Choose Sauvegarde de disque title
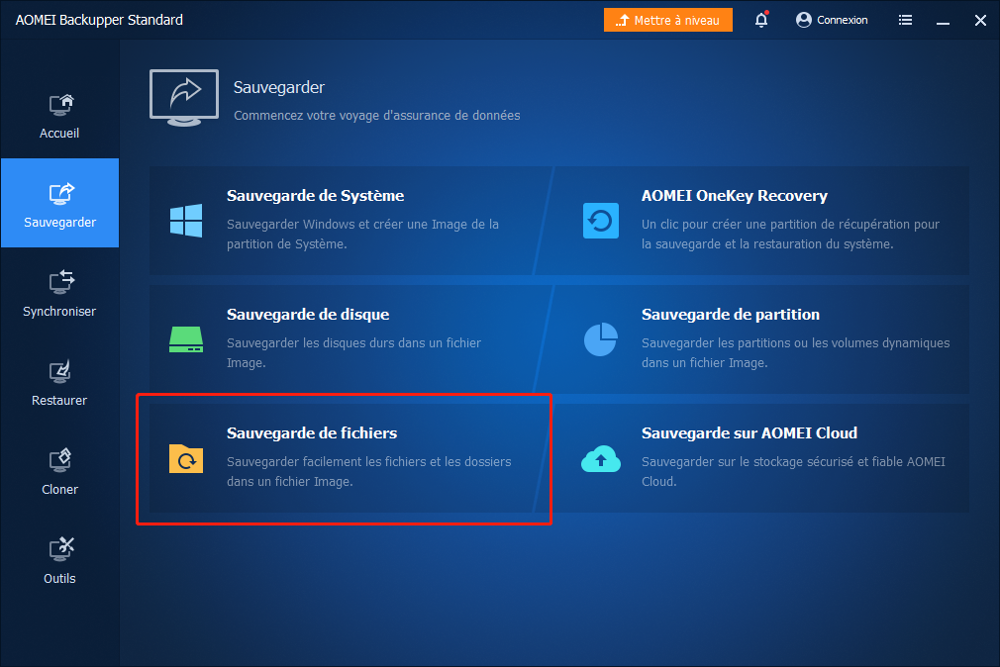The width and height of the screenshot is (1000, 667). (308, 314)
